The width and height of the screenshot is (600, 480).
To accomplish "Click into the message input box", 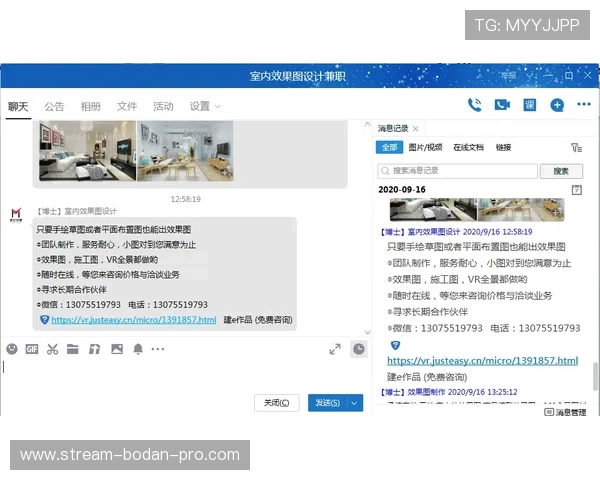I will click(184, 375).
